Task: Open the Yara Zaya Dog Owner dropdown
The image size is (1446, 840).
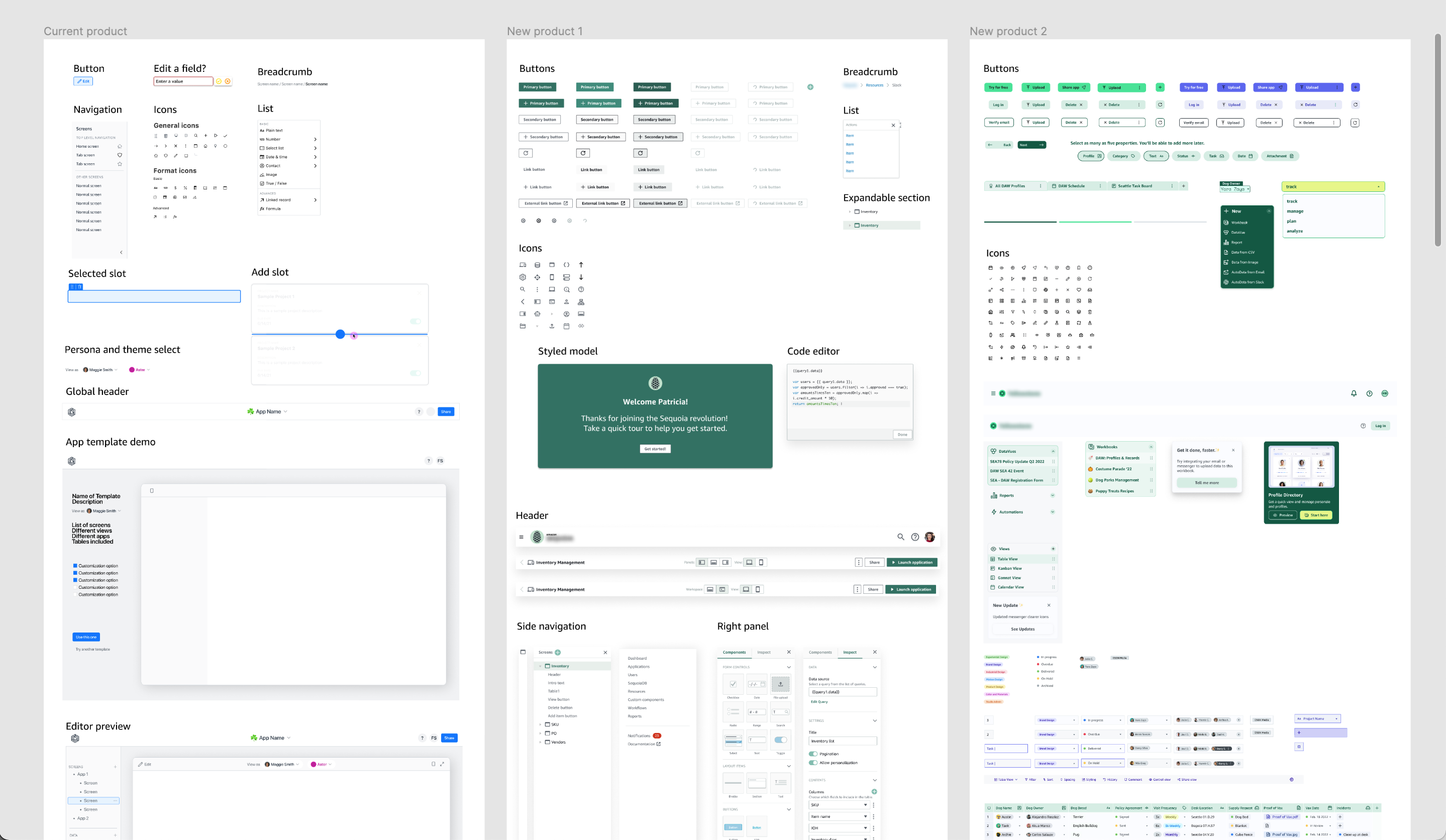Action: pos(1235,189)
